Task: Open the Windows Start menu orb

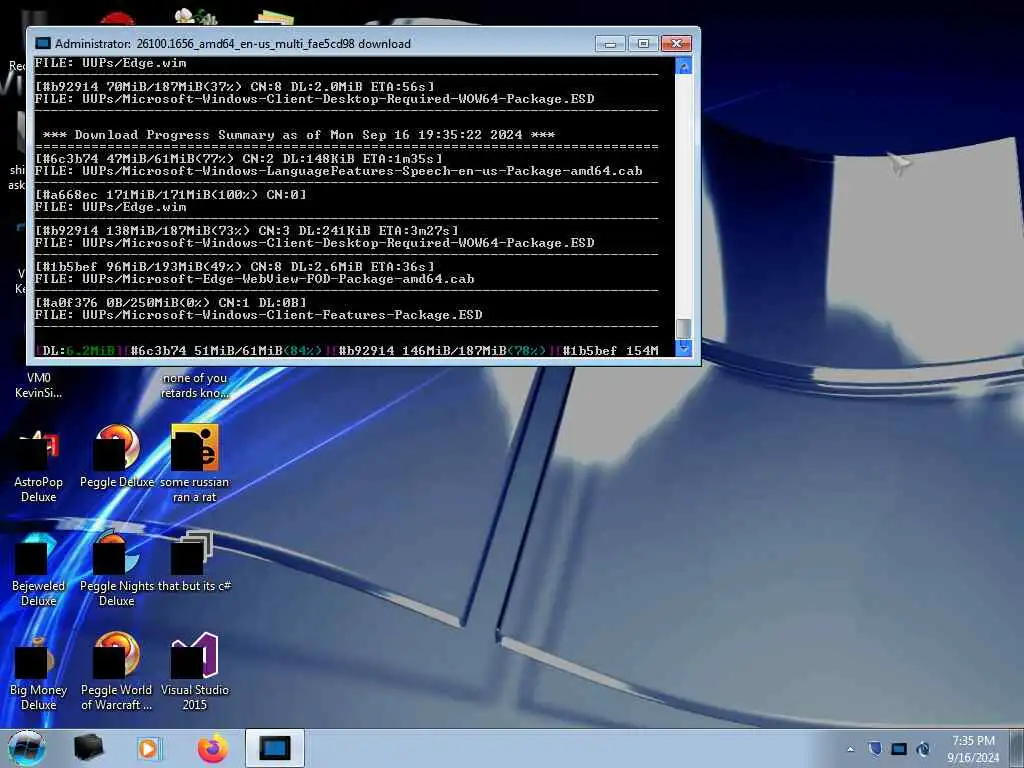Action: pyautogui.click(x=27, y=748)
